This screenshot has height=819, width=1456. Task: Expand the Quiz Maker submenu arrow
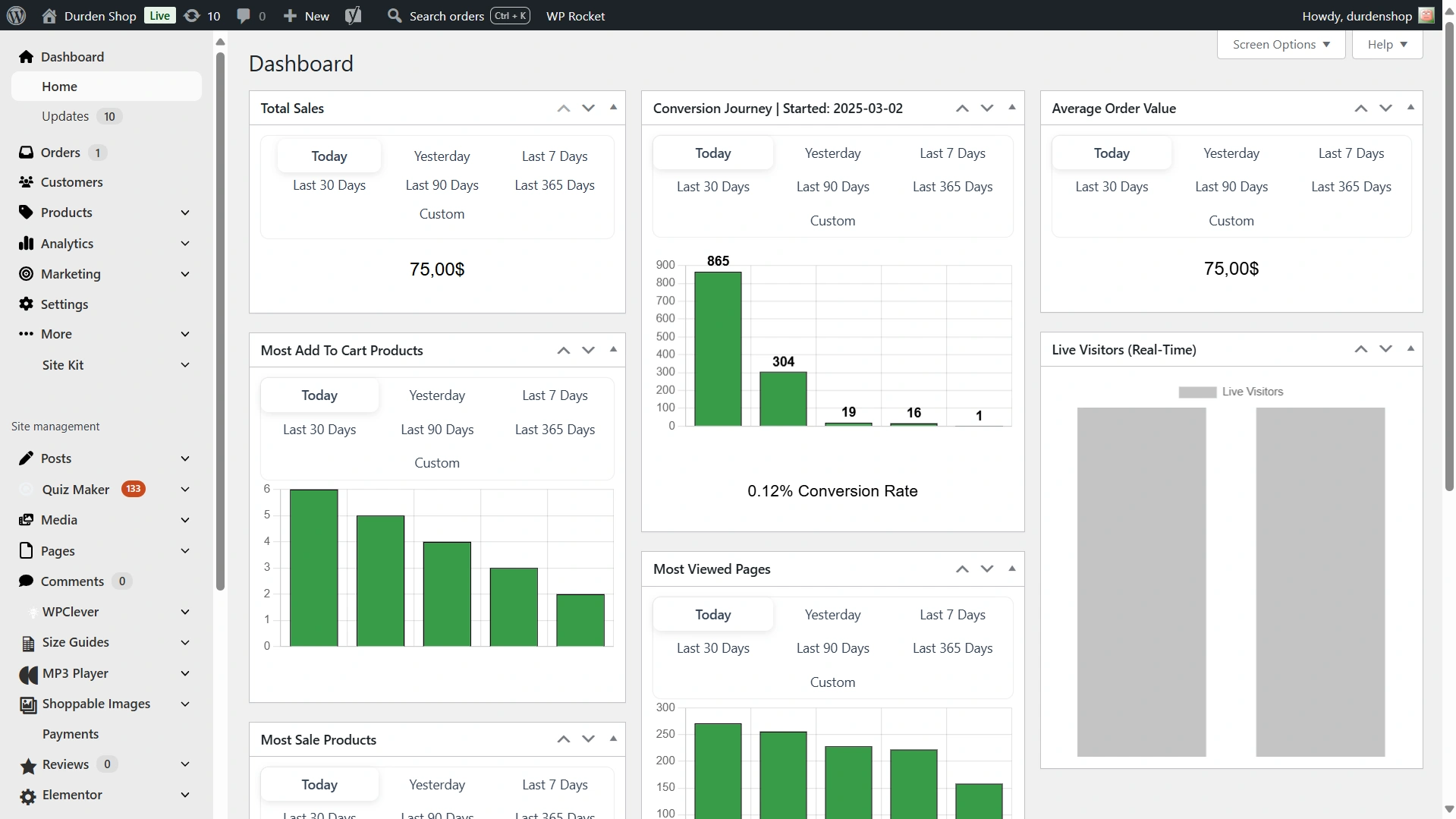tap(185, 490)
